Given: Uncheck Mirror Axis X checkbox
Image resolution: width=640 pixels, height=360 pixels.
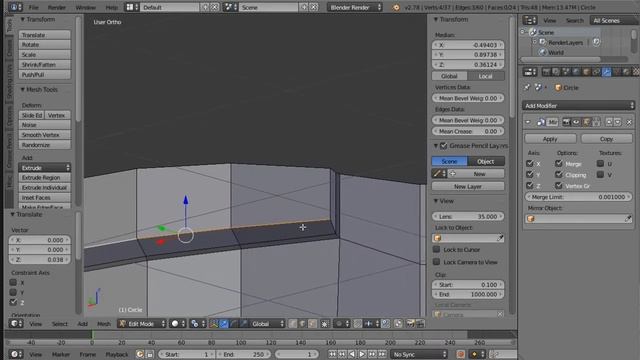Looking at the screenshot, I should [x=530, y=163].
